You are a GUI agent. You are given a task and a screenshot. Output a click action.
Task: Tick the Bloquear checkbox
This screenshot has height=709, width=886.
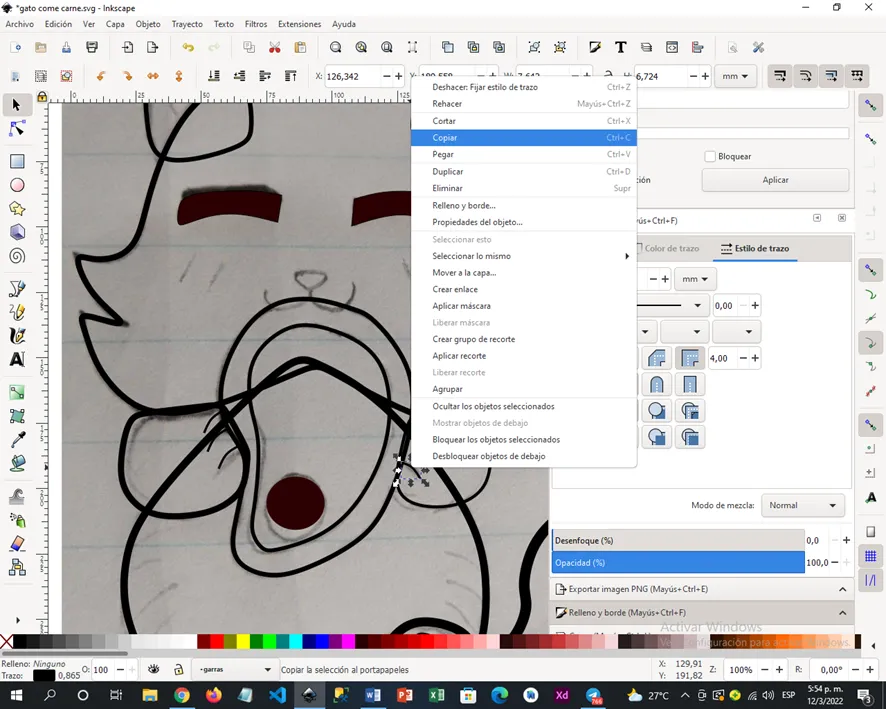point(710,156)
